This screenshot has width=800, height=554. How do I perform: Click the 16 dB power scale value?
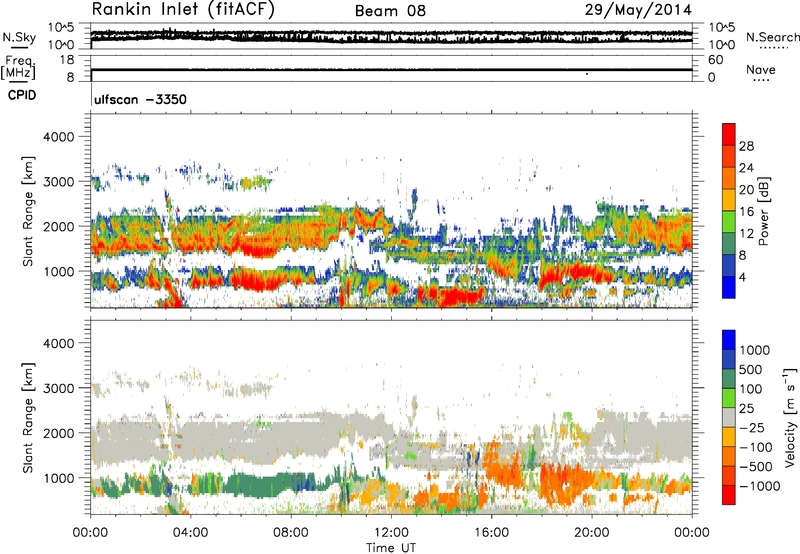tap(746, 212)
